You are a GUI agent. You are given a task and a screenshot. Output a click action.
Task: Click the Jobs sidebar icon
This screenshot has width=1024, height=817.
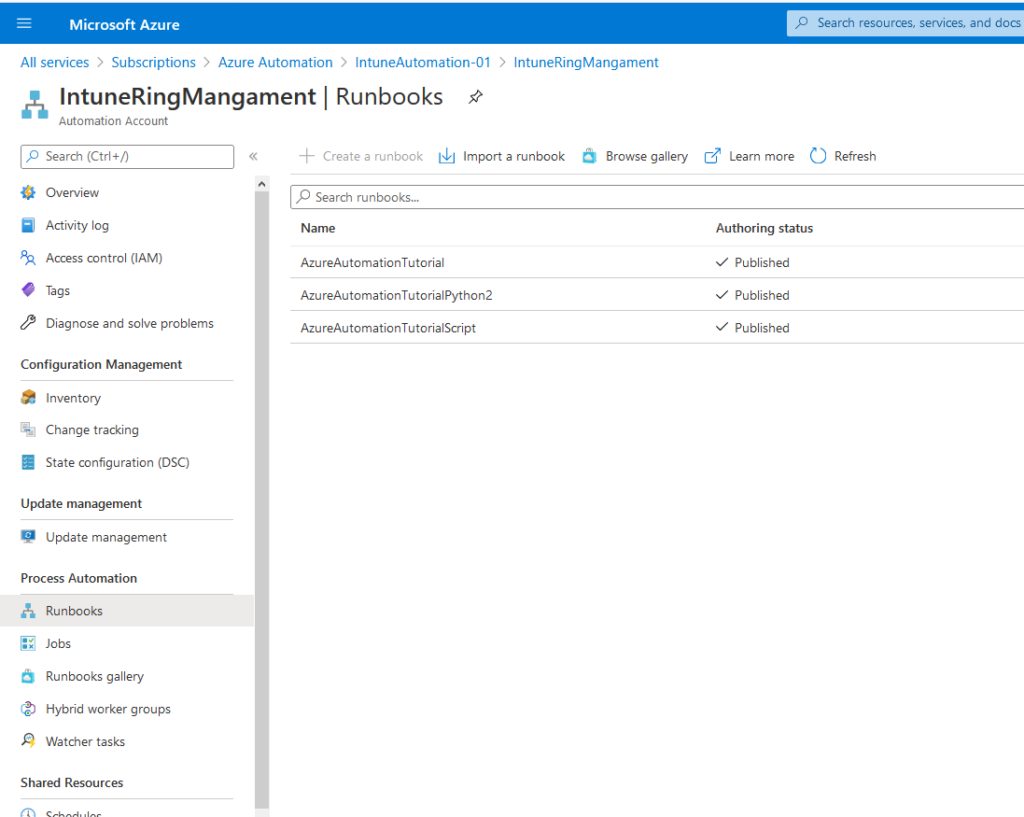click(x=28, y=643)
